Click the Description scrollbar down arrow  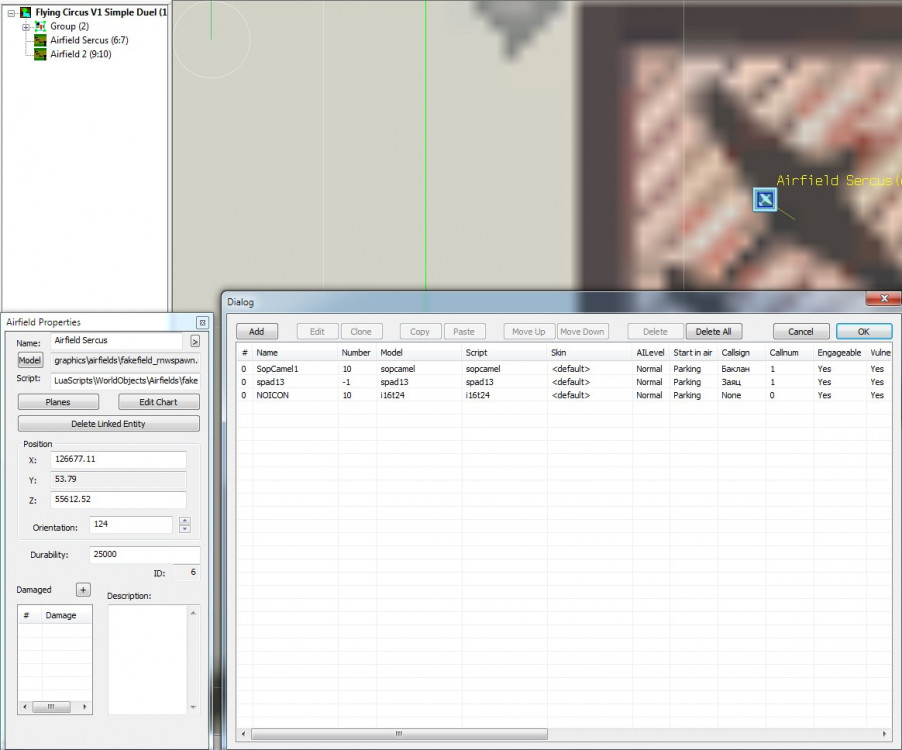[x=193, y=707]
